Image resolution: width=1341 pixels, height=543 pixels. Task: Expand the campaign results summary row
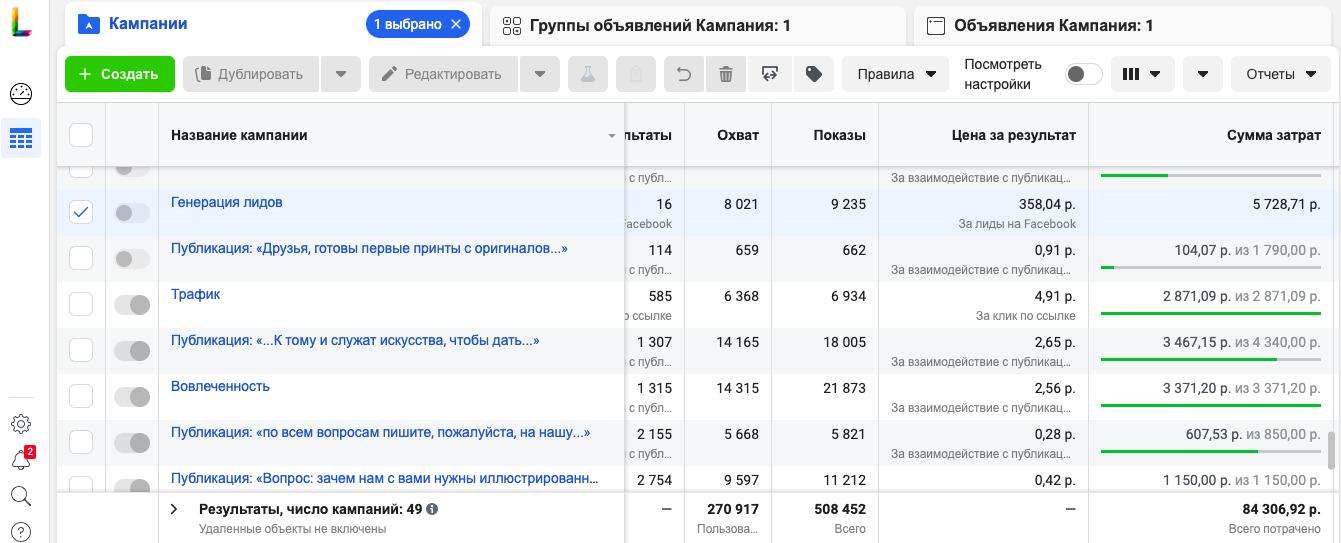[174, 509]
